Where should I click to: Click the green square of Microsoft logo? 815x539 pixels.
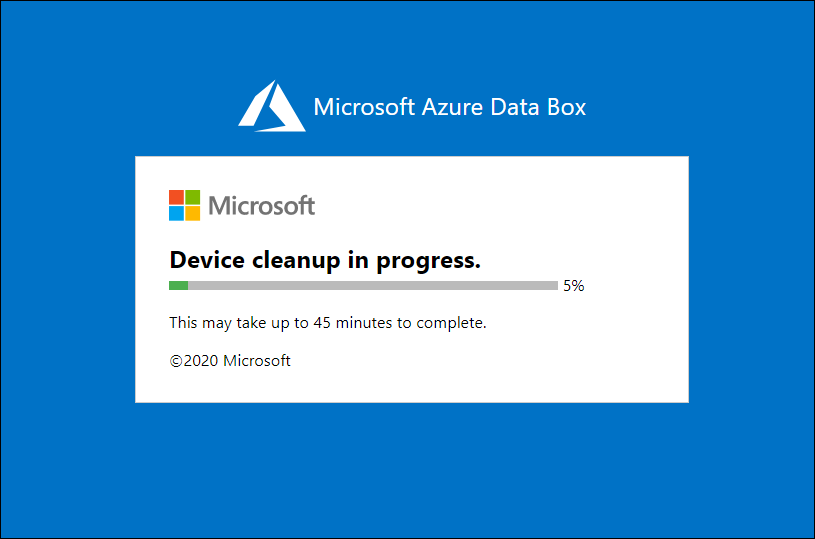193,197
